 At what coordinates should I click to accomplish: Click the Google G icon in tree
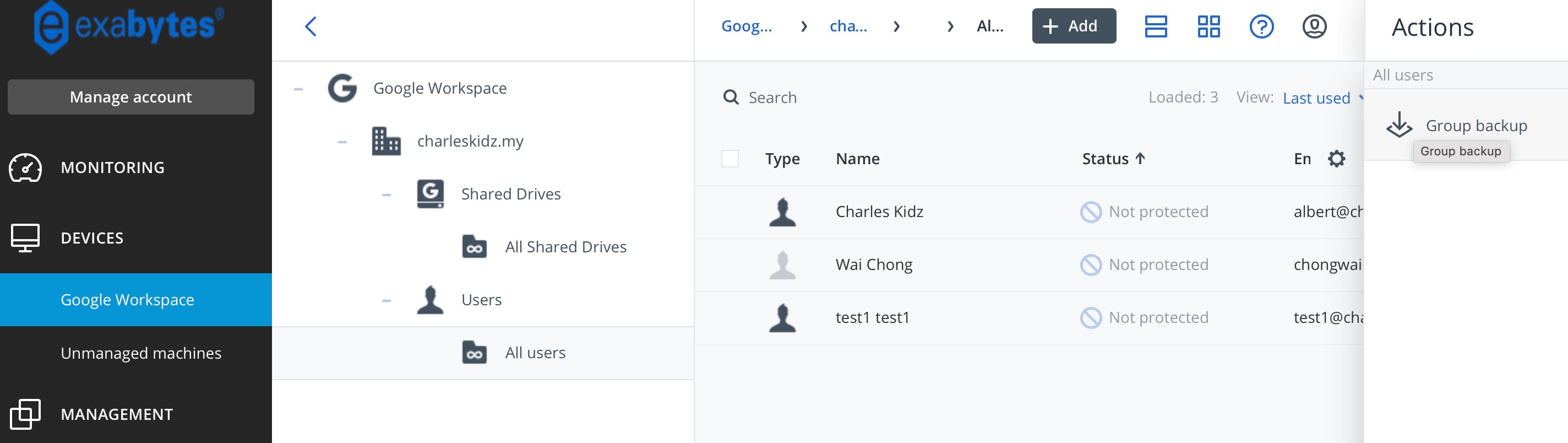[x=342, y=88]
